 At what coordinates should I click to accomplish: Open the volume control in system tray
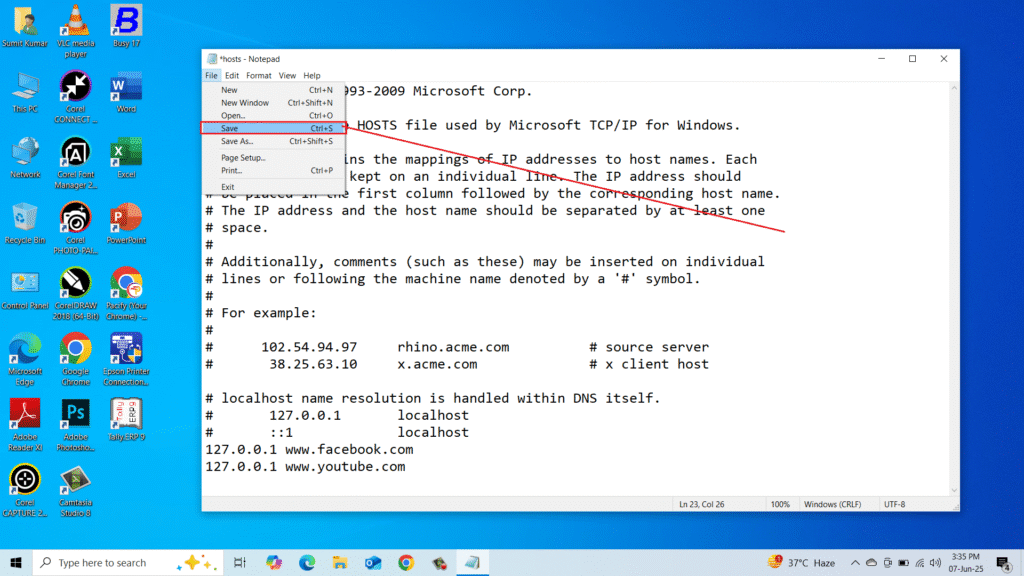click(x=935, y=563)
